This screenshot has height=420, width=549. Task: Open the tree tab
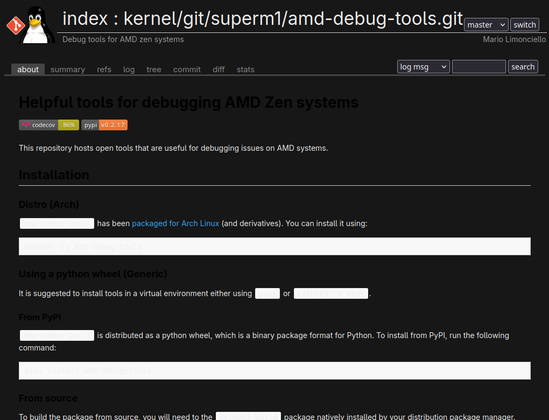point(154,69)
